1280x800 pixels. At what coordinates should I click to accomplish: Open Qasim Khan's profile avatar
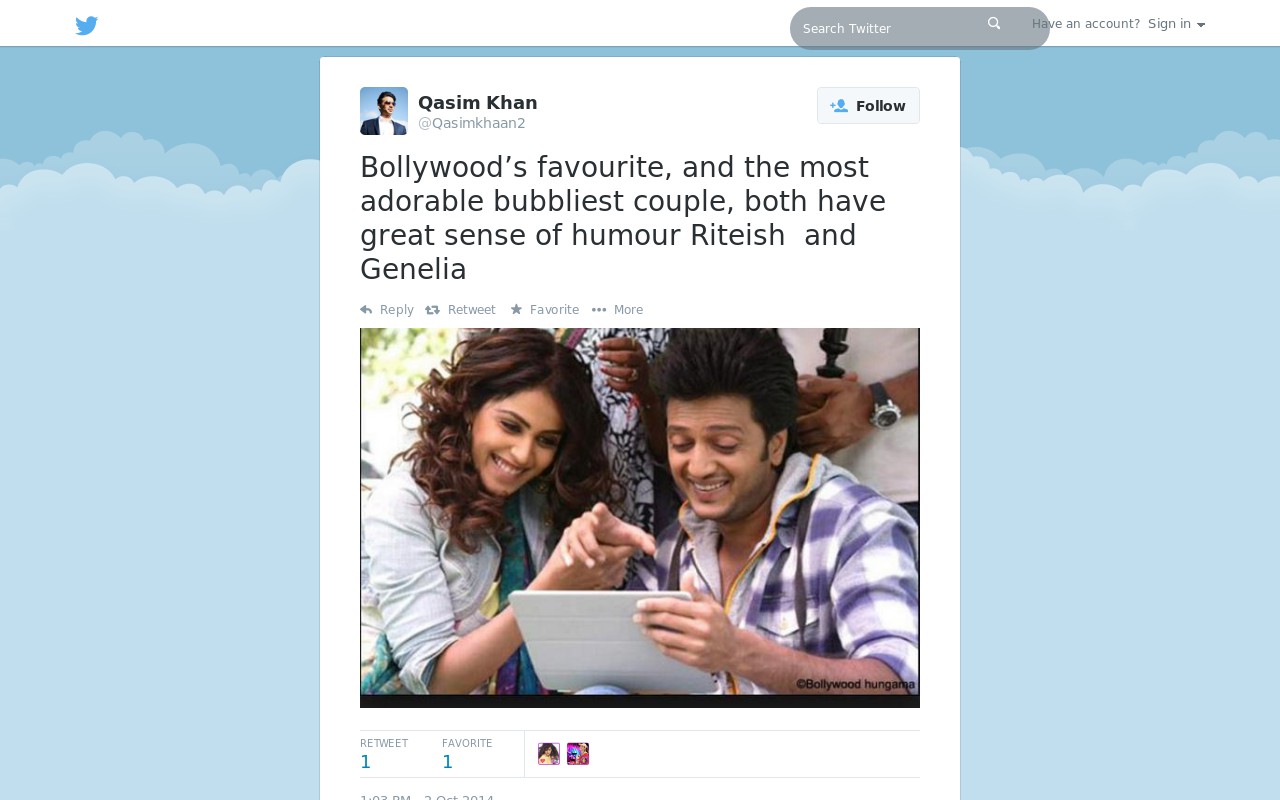(384, 111)
